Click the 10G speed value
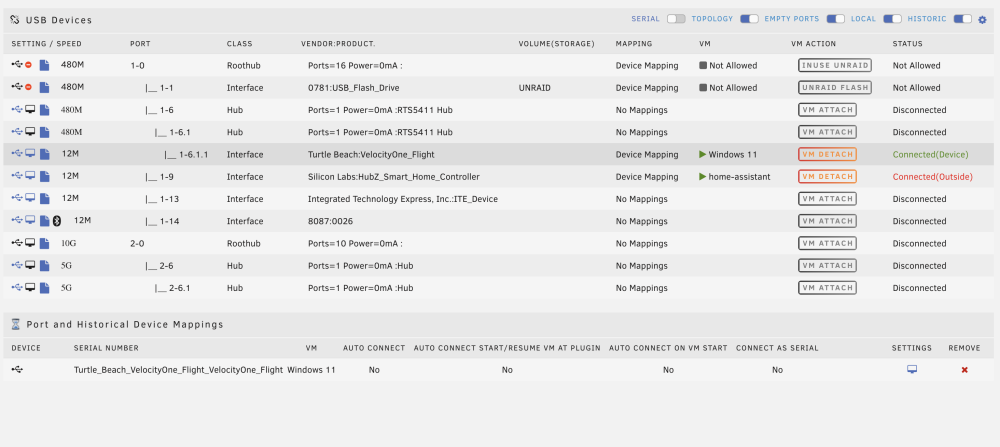This screenshot has height=447, width=1000. coord(68,243)
